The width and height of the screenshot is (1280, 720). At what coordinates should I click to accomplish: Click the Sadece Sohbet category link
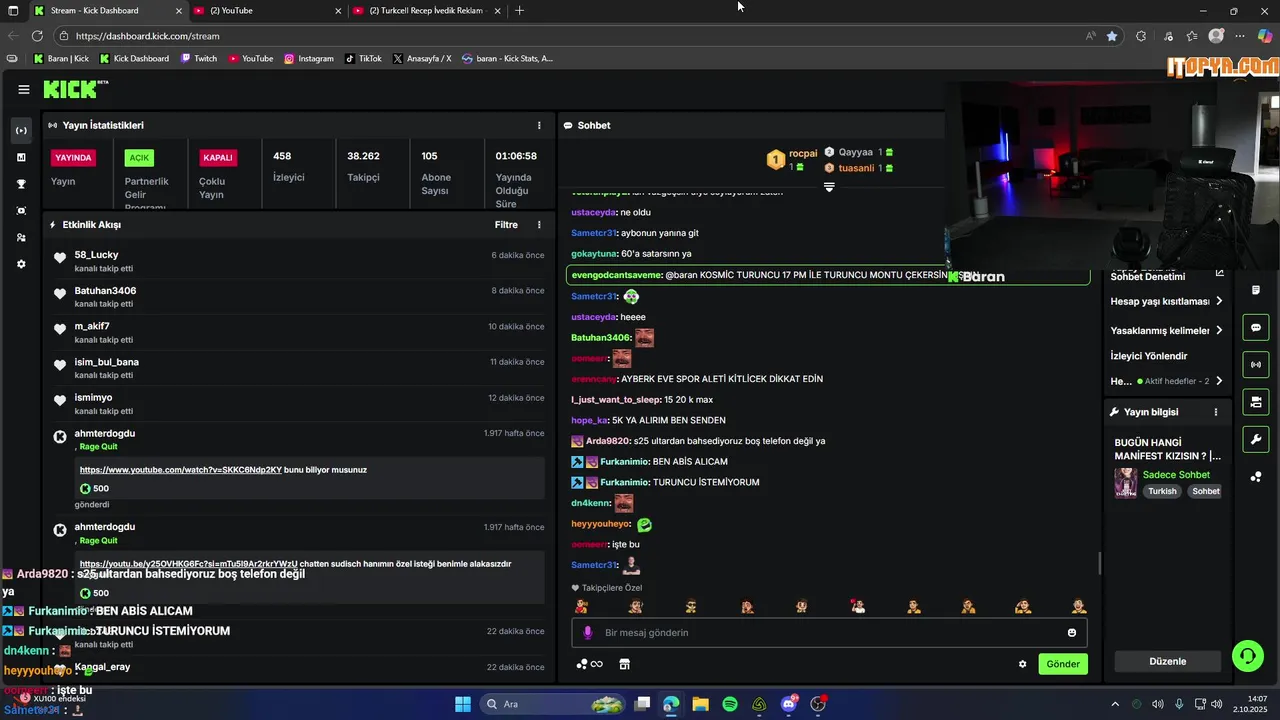[x=1176, y=475]
